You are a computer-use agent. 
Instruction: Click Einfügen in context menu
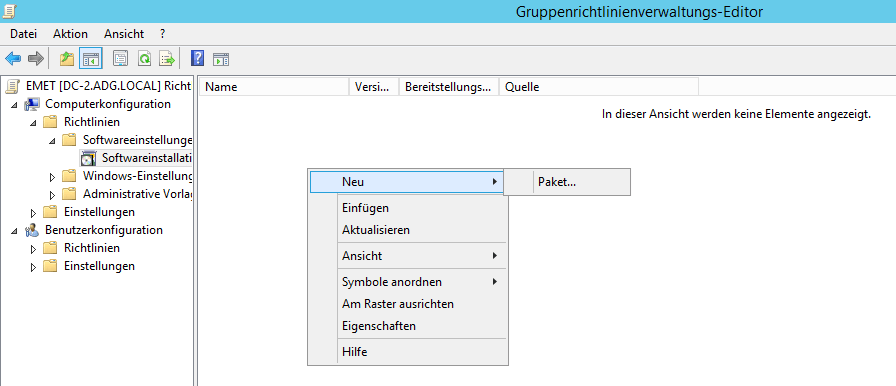coord(407,208)
